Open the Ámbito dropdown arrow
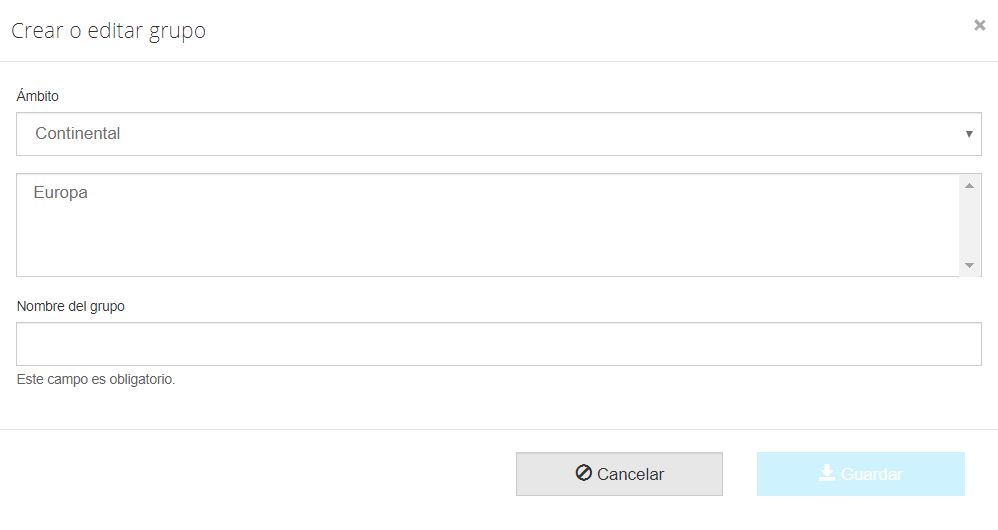The image size is (998, 530). [969, 134]
